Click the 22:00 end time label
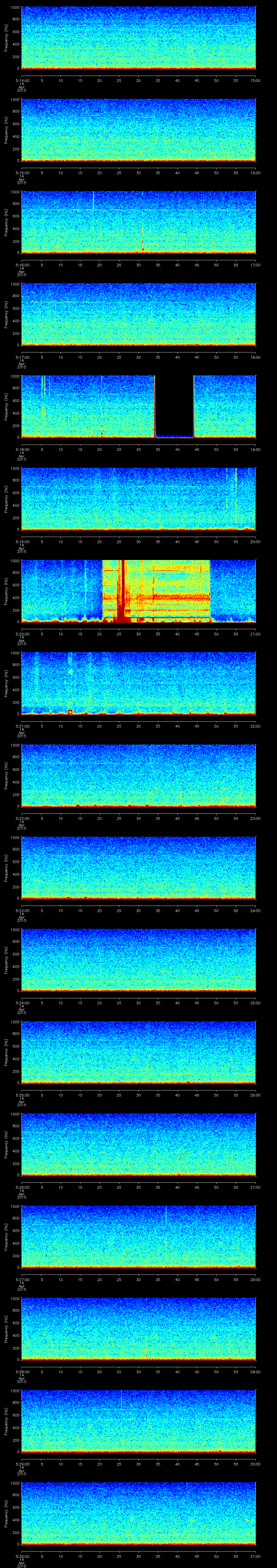Screen dimensions: 277x1568 tap(256, 726)
